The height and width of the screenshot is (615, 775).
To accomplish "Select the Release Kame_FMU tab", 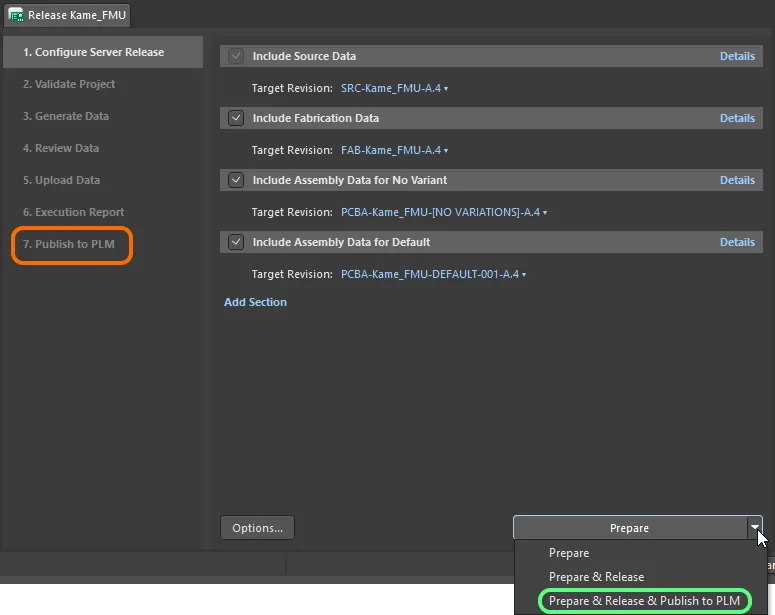I will [x=67, y=15].
